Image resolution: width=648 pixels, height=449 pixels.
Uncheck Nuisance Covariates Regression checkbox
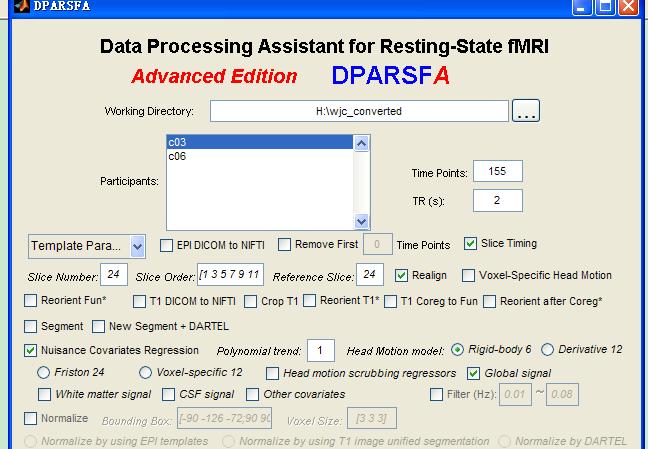tap(31, 351)
